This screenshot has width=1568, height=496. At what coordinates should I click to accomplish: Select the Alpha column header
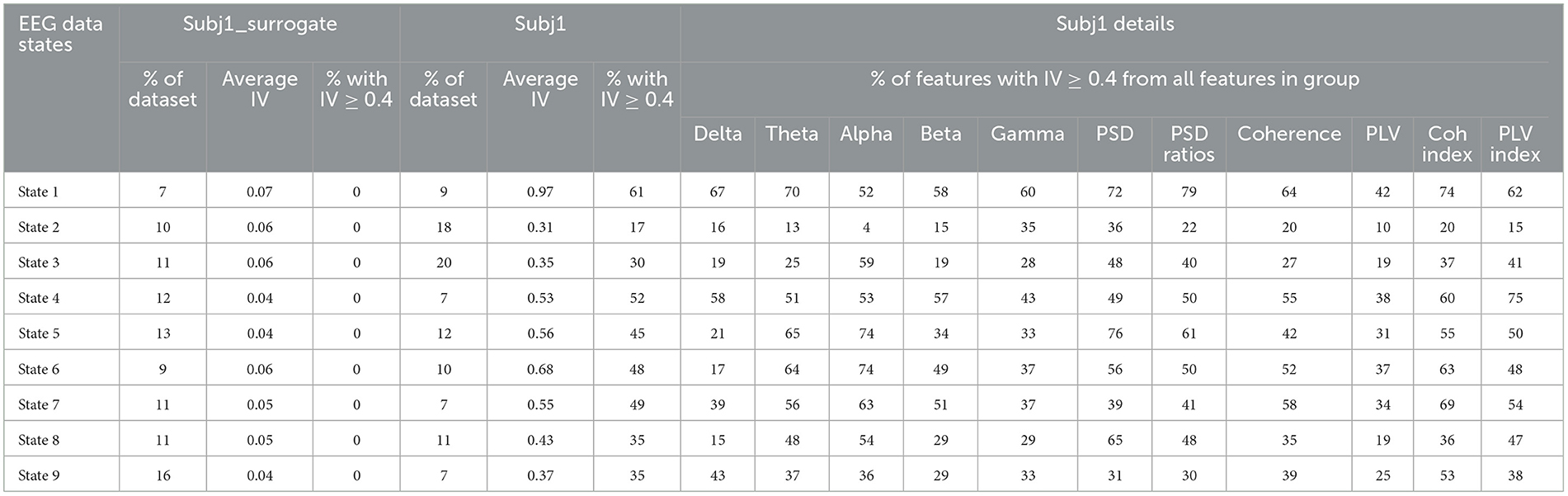pyautogui.click(x=866, y=134)
